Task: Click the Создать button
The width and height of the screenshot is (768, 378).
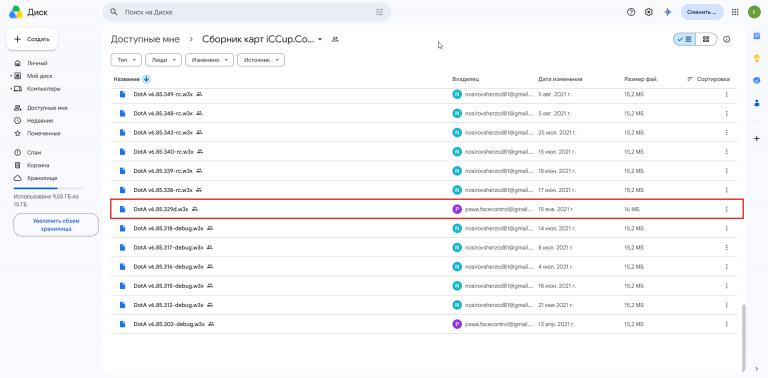Action: click(32, 39)
